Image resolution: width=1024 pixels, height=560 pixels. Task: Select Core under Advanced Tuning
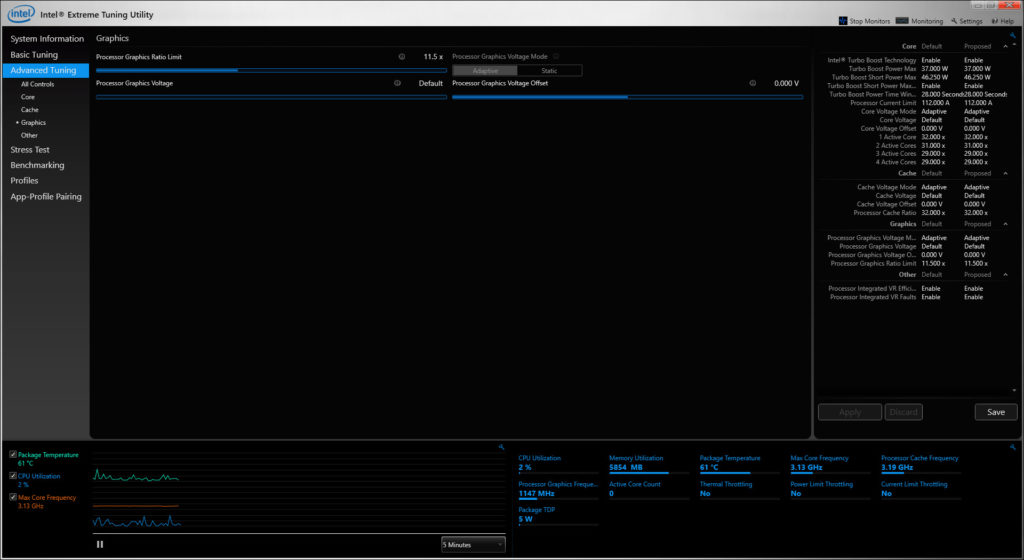(27, 97)
